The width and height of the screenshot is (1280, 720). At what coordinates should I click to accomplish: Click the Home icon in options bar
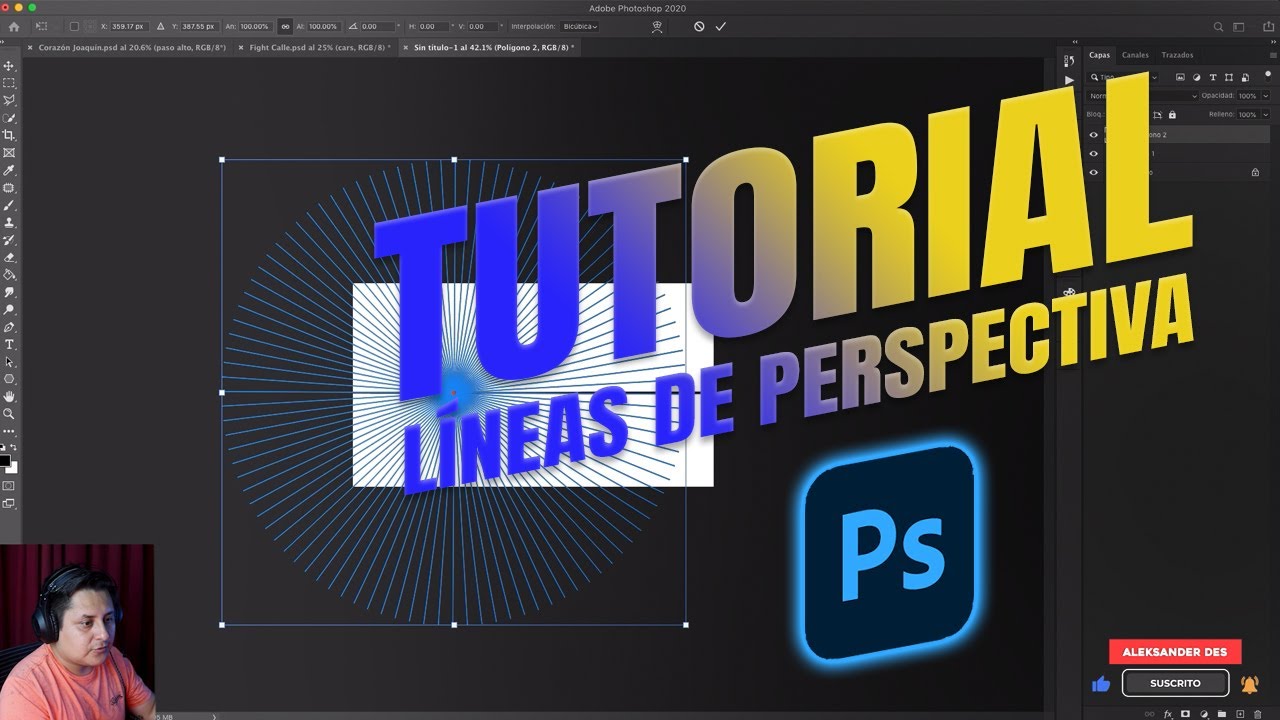coord(14,27)
